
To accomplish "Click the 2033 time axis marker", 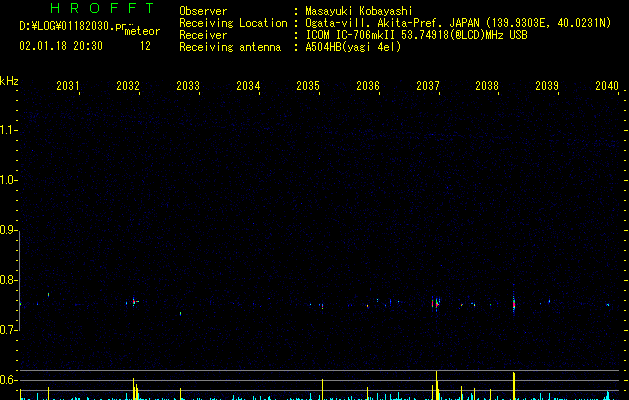I will pyautogui.click(x=188, y=85).
